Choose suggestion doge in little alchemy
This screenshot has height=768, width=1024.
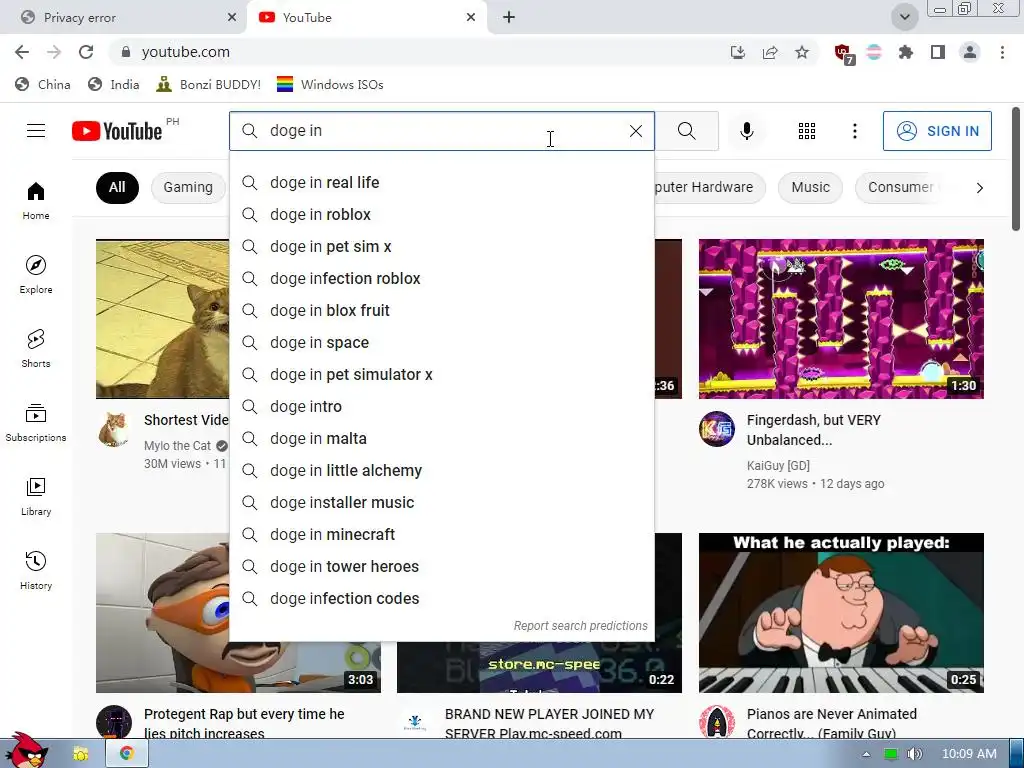pyautogui.click(x=442, y=471)
